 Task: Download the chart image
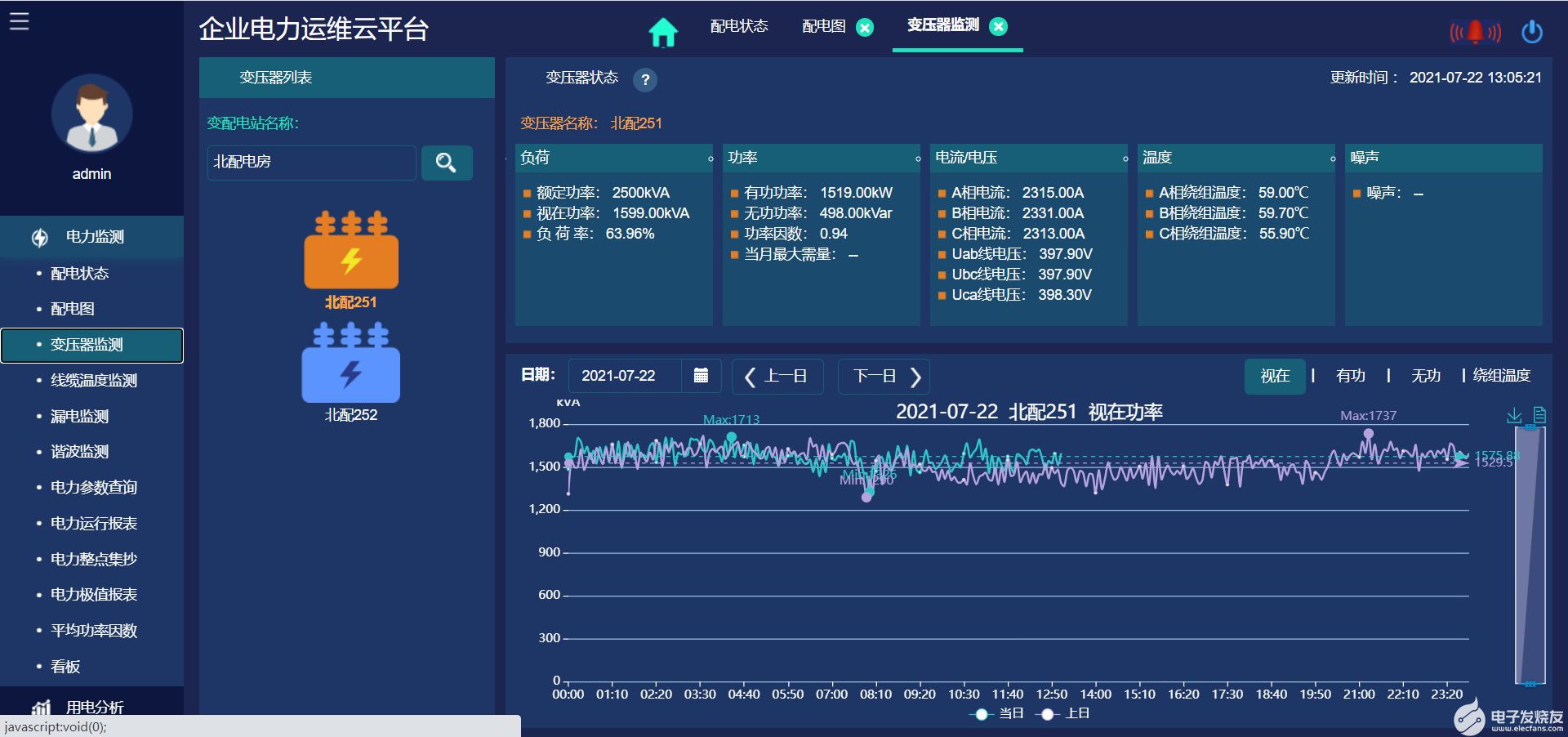1513,416
